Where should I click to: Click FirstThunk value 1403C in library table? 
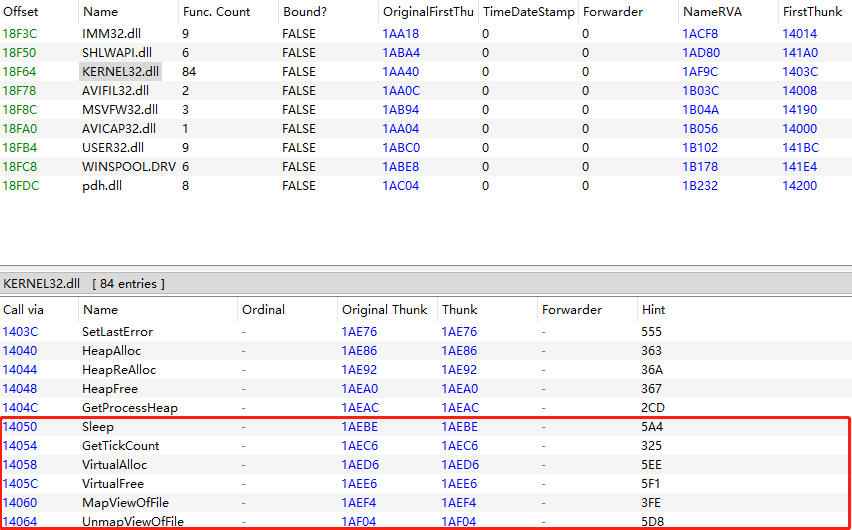[800, 72]
